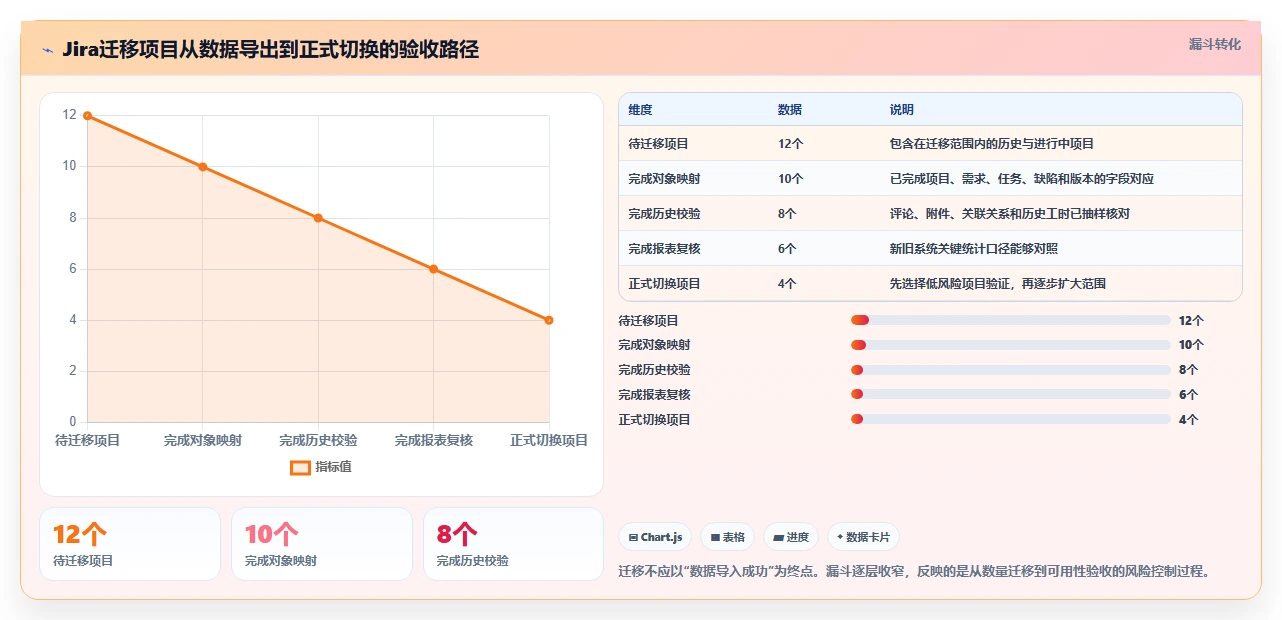This screenshot has width=1282, height=620.
Task: Click the chart data point for 待迁移项目
Action: click(x=87, y=115)
